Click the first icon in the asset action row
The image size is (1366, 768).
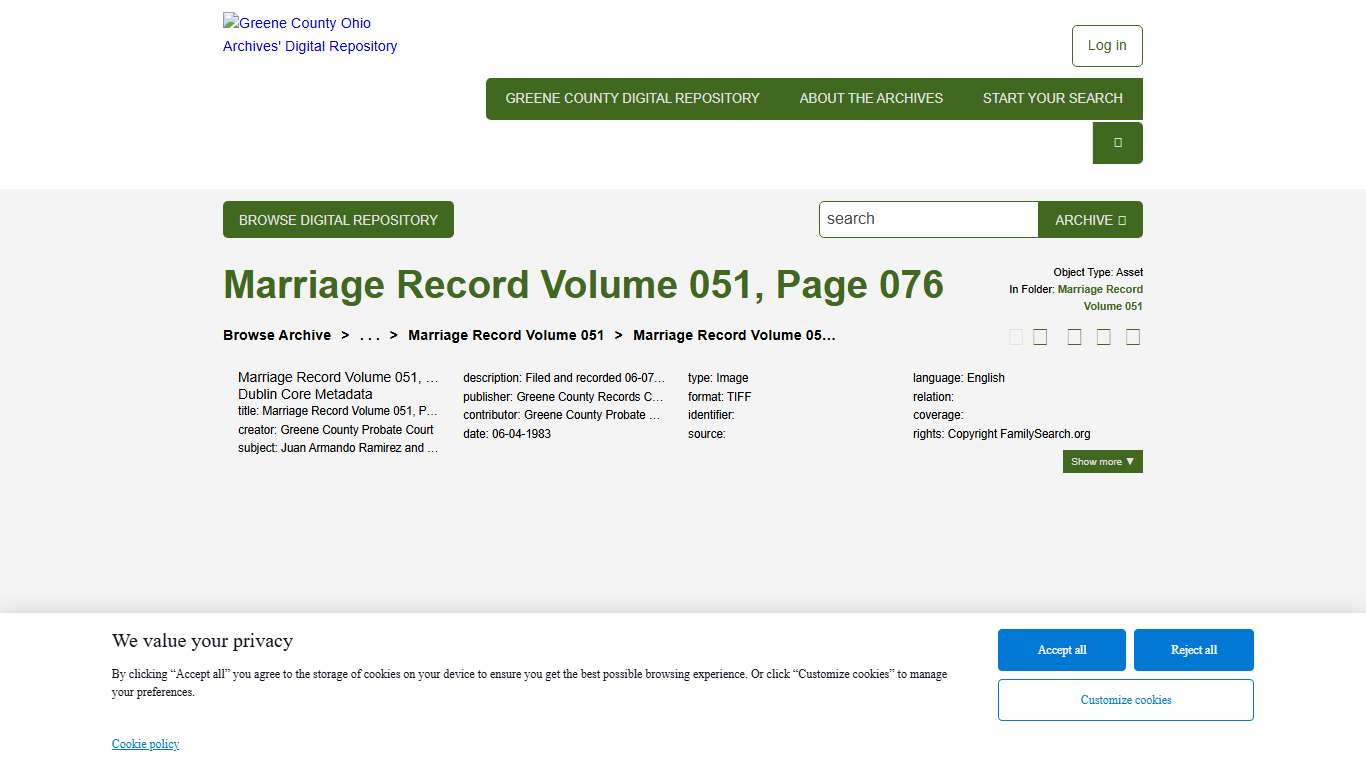click(x=1016, y=337)
